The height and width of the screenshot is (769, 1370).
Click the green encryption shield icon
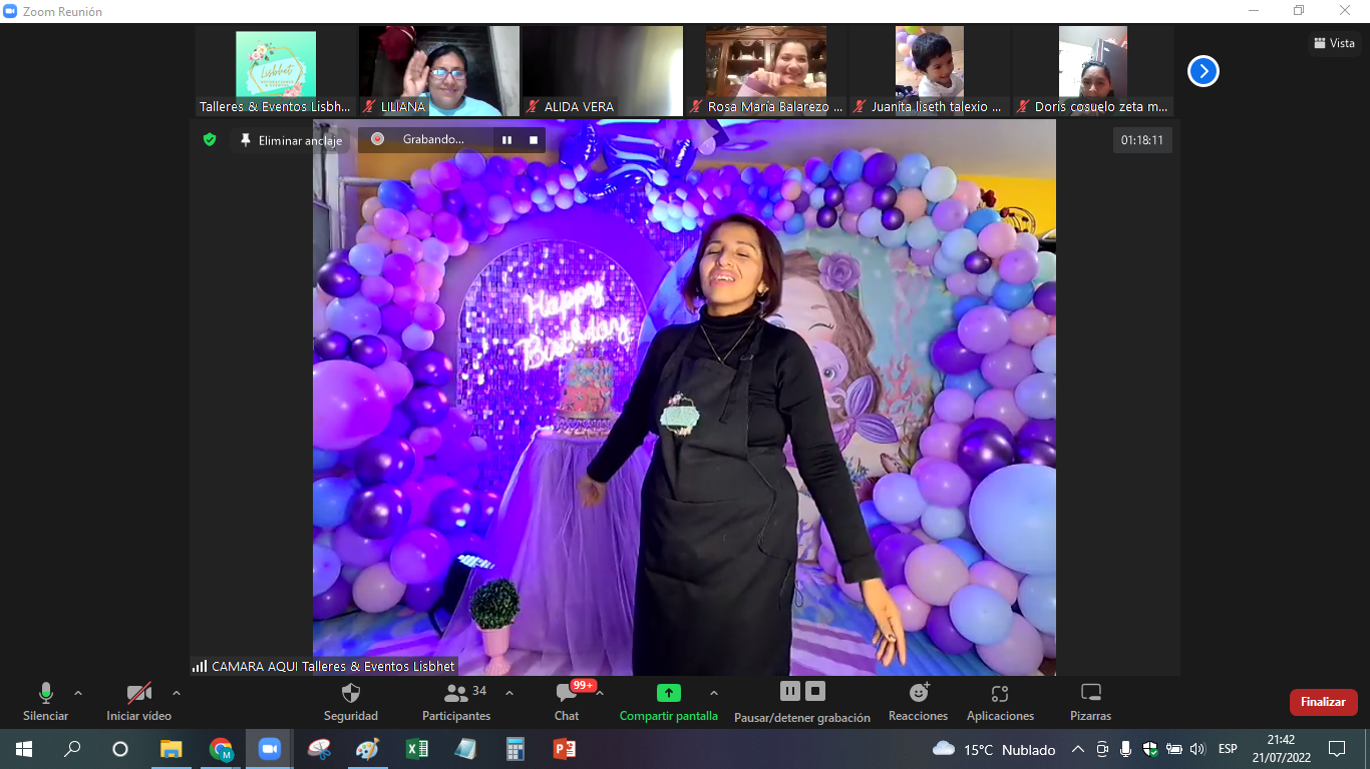point(209,140)
